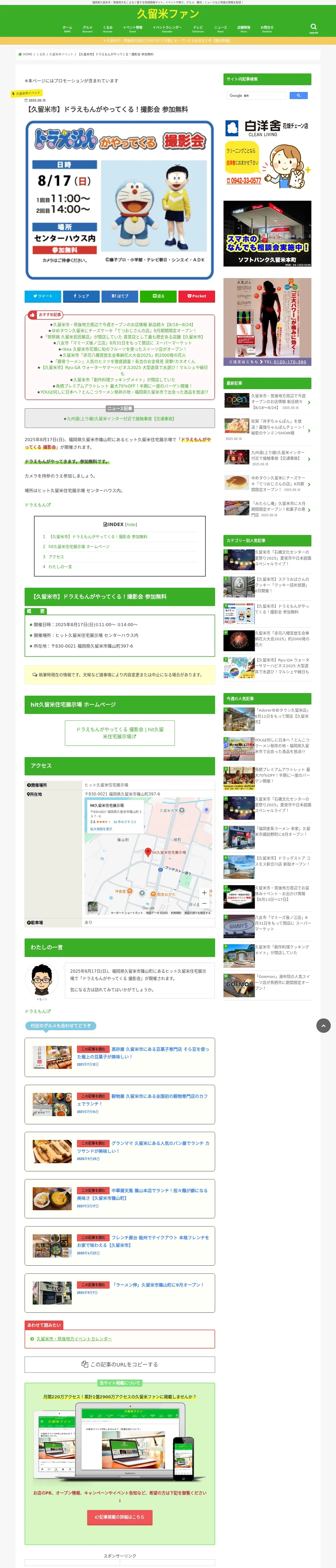The height and width of the screenshot is (1568, 336).
Task: Open the 白洋舎 cleaning ad banner
Action: (x=267, y=155)
